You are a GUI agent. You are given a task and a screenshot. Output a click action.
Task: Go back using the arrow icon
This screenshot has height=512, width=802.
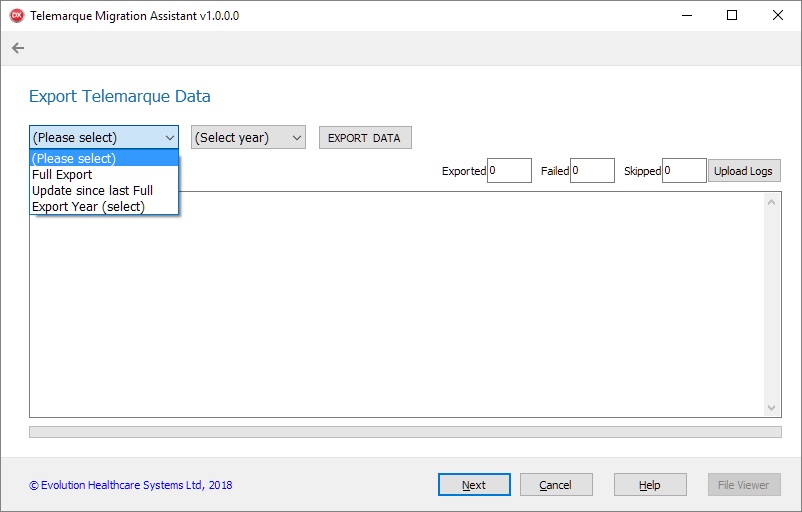point(18,48)
